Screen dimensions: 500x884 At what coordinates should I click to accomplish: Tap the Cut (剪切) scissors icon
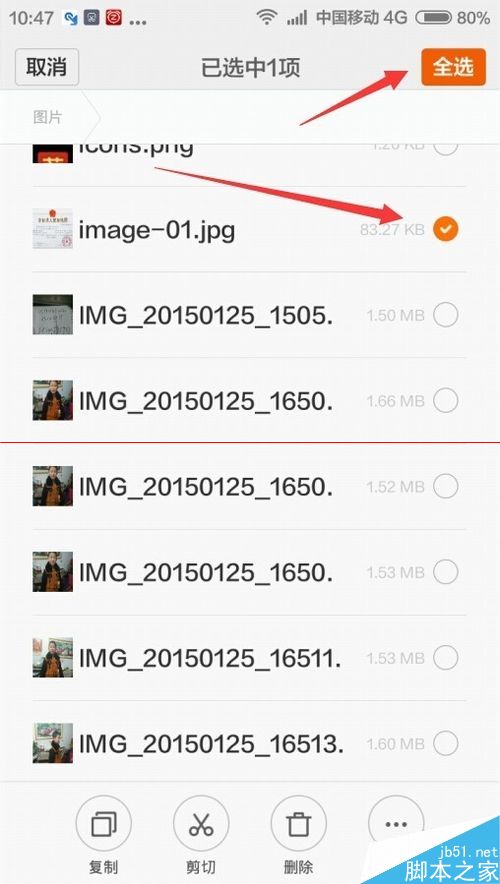click(x=201, y=823)
